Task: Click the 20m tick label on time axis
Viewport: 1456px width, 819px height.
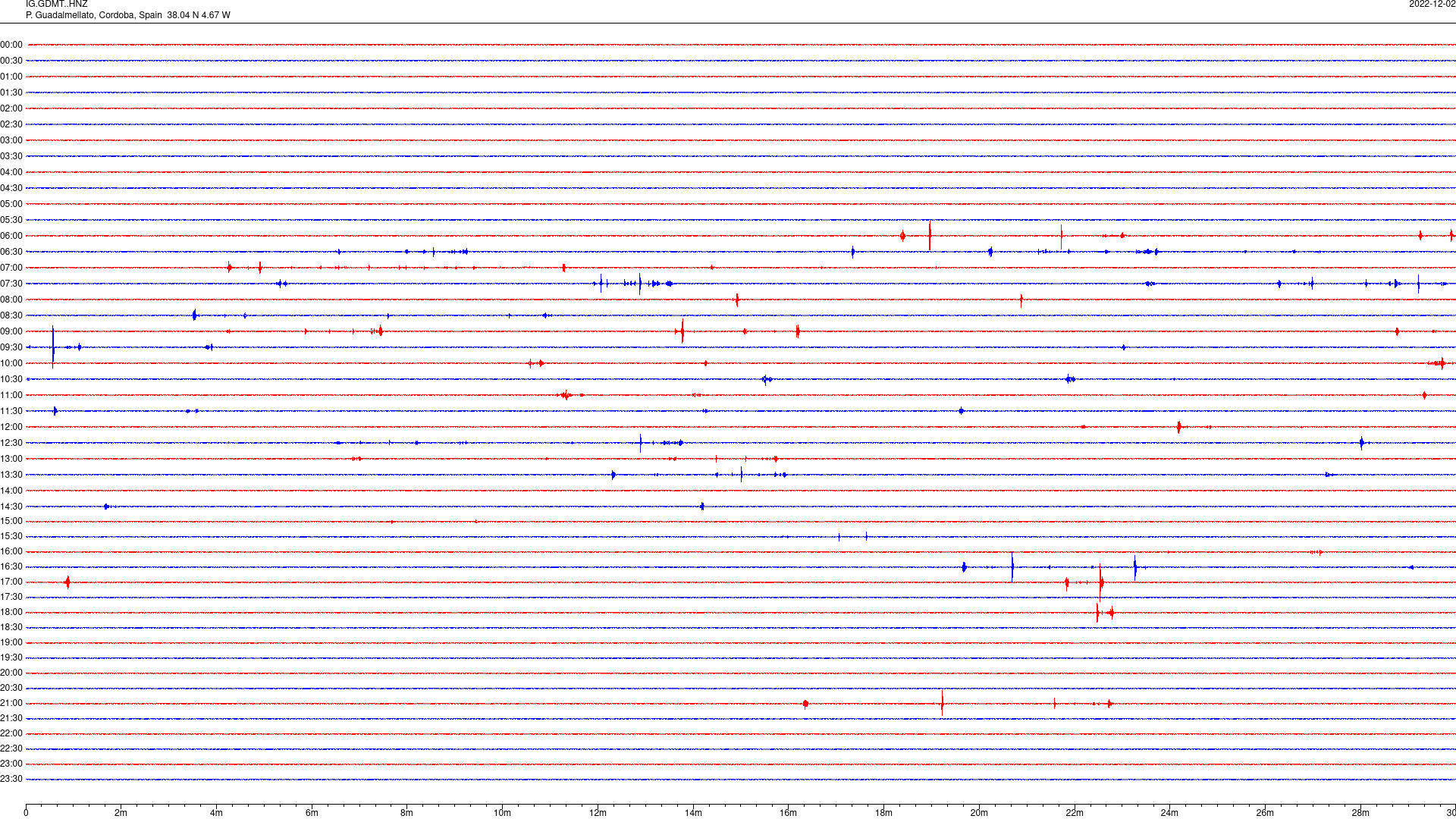Action: point(979,813)
